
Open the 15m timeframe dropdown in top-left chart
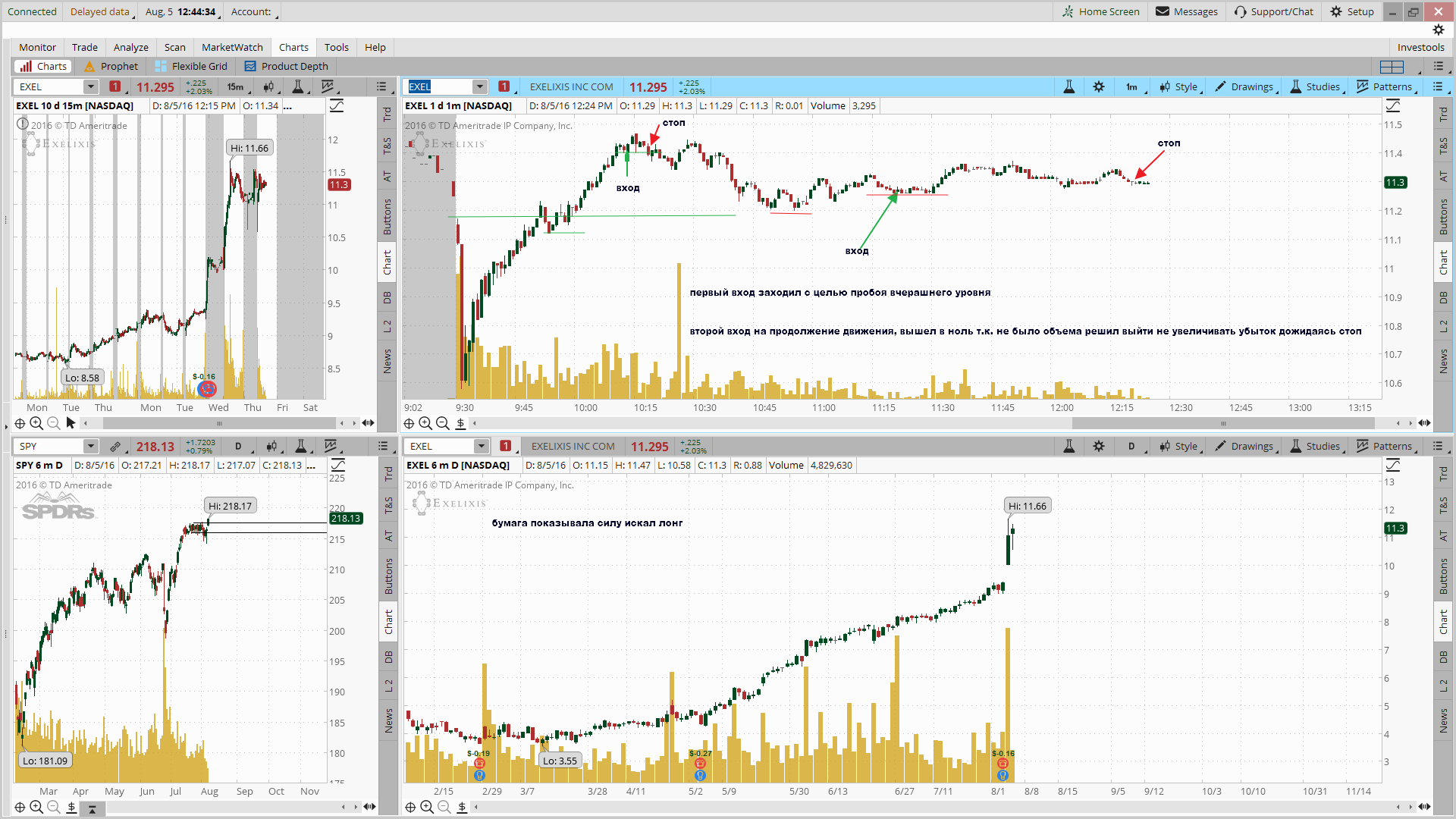coord(237,87)
